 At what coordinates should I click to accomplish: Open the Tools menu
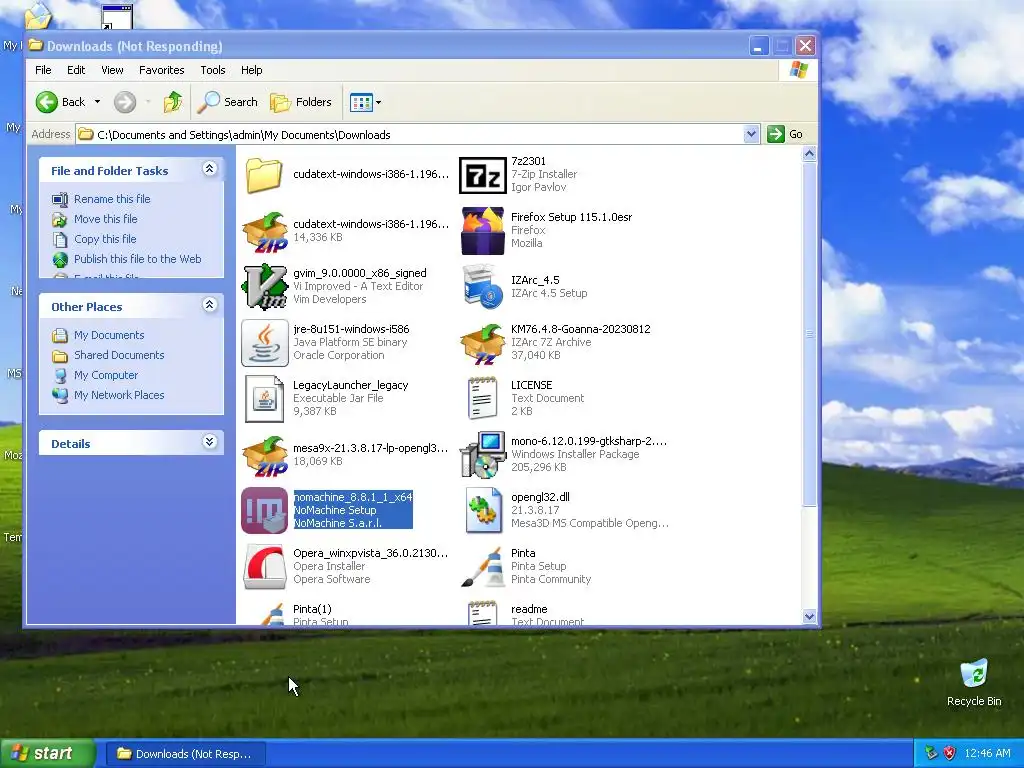click(213, 70)
